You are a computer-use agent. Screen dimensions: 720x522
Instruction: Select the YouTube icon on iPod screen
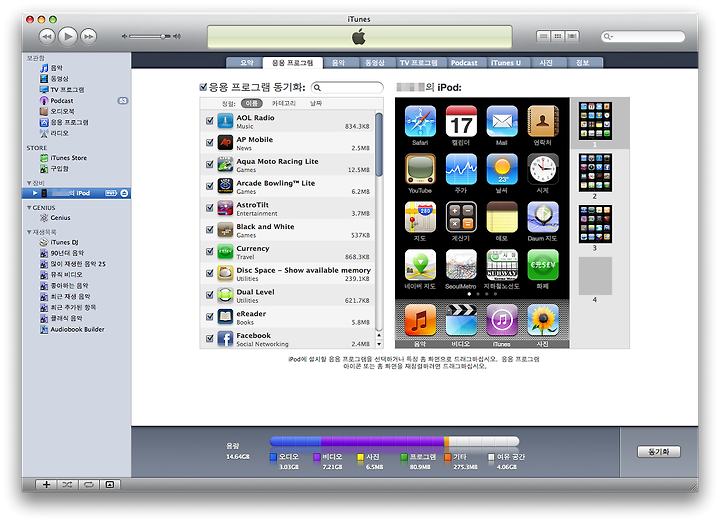(420, 169)
